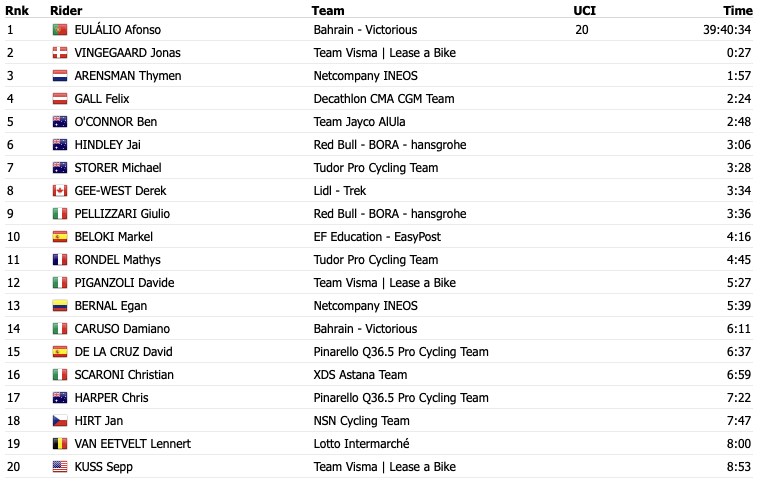Sort by the UCI column header

[x=584, y=11]
